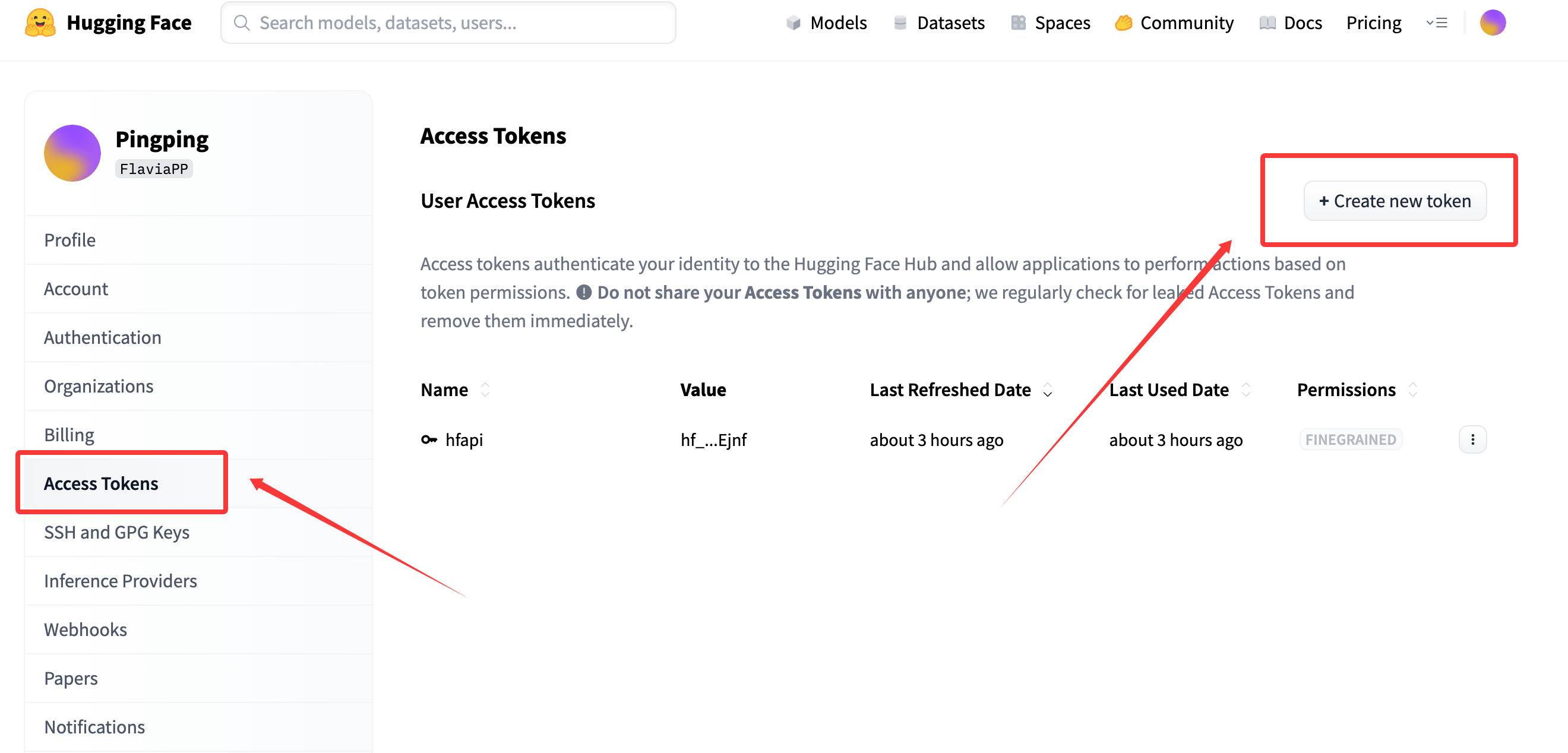The width and height of the screenshot is (1568, 753).
Task: Open the Authentication settings section
Action: [102, 337]
